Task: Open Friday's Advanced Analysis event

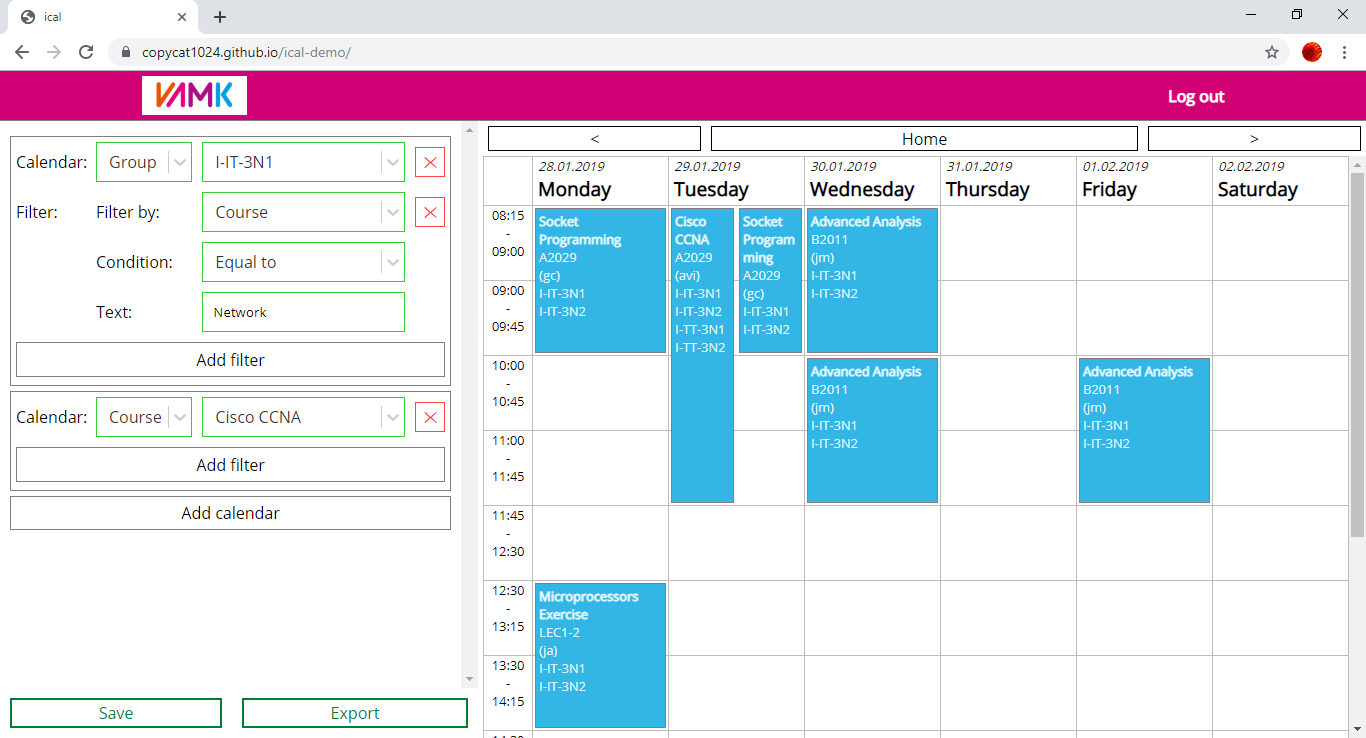Action: pyautogui.click(x=1144, y=430)
